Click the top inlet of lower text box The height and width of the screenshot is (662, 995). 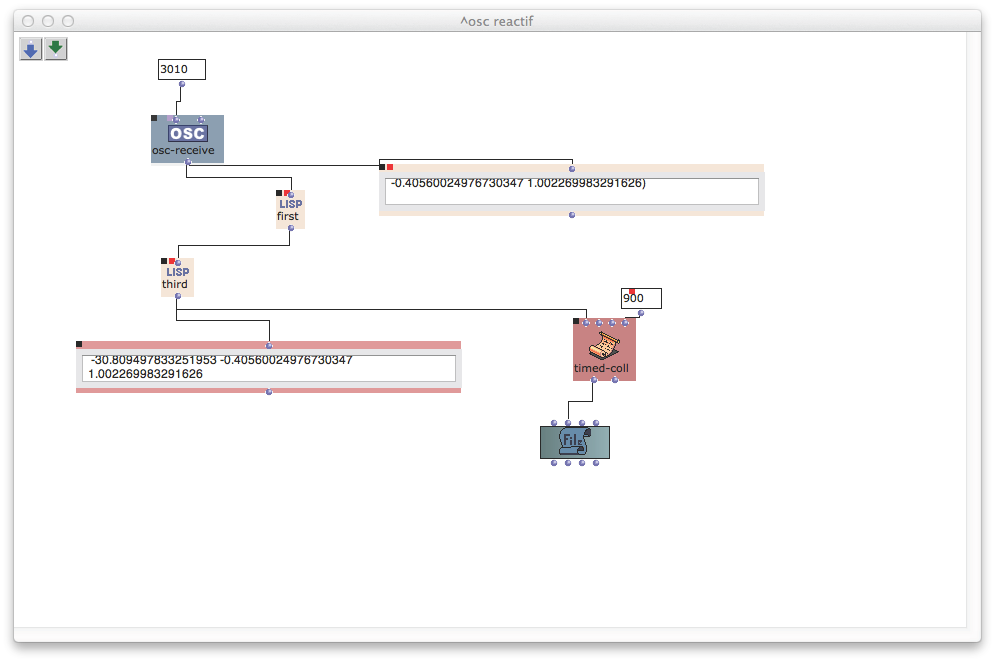click(x=269, y=346)
